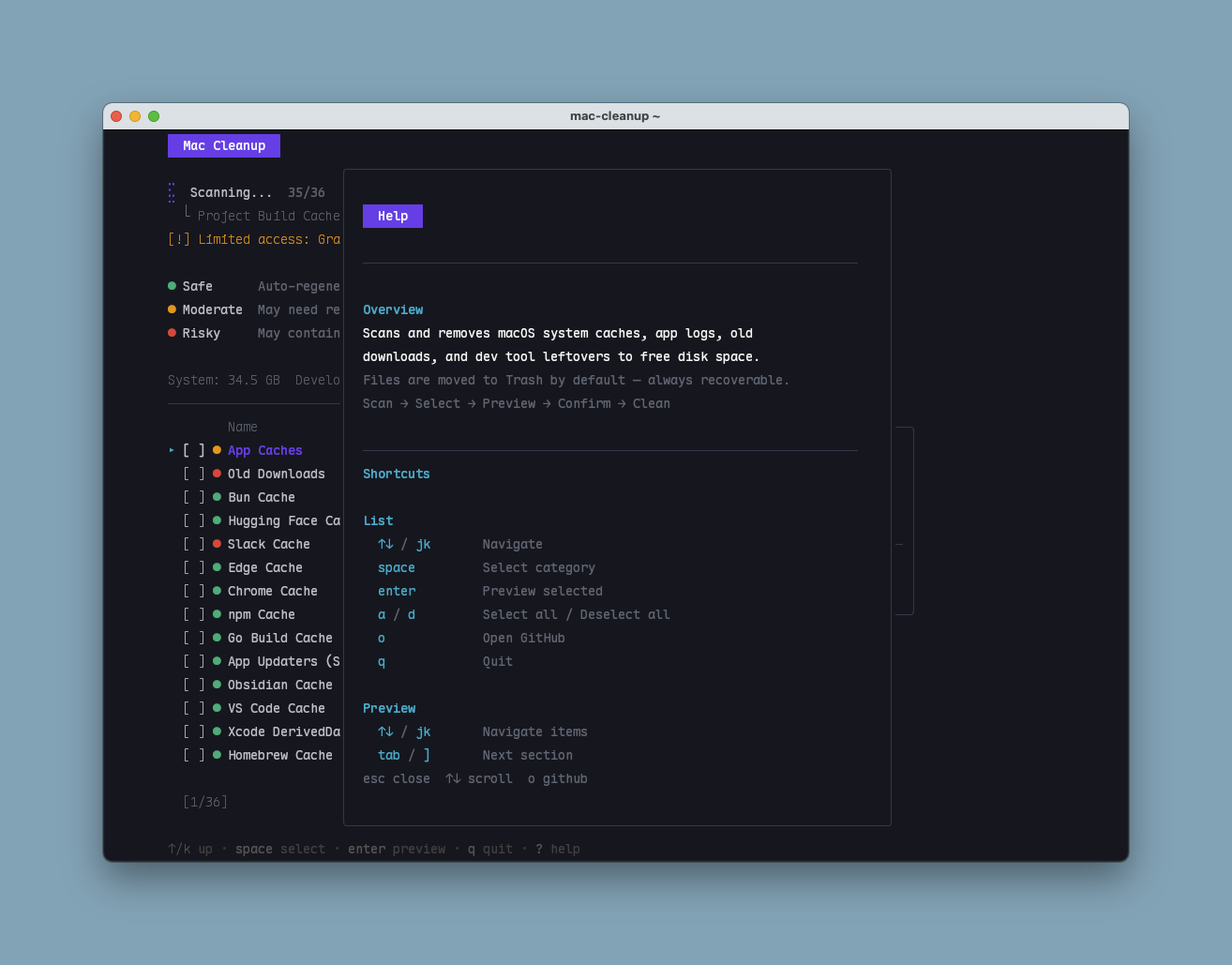
Task: Click the Help header tab
Action: click(x=393, y=217)
